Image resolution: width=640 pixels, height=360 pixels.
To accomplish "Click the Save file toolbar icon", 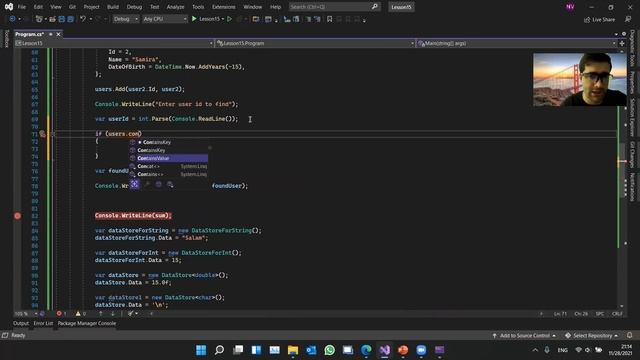I will [x=62, y=19].
